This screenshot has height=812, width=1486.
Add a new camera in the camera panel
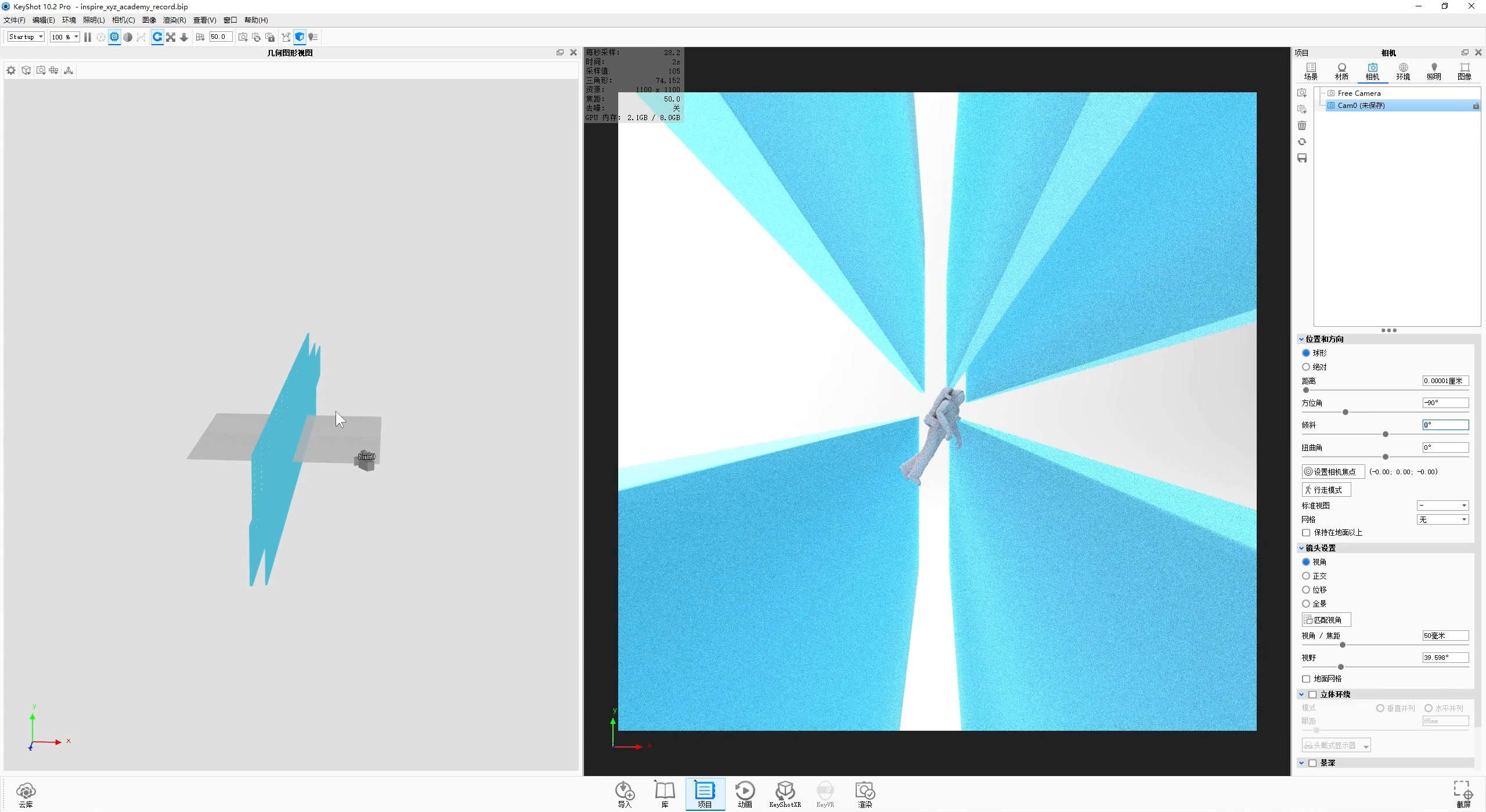1302,93
